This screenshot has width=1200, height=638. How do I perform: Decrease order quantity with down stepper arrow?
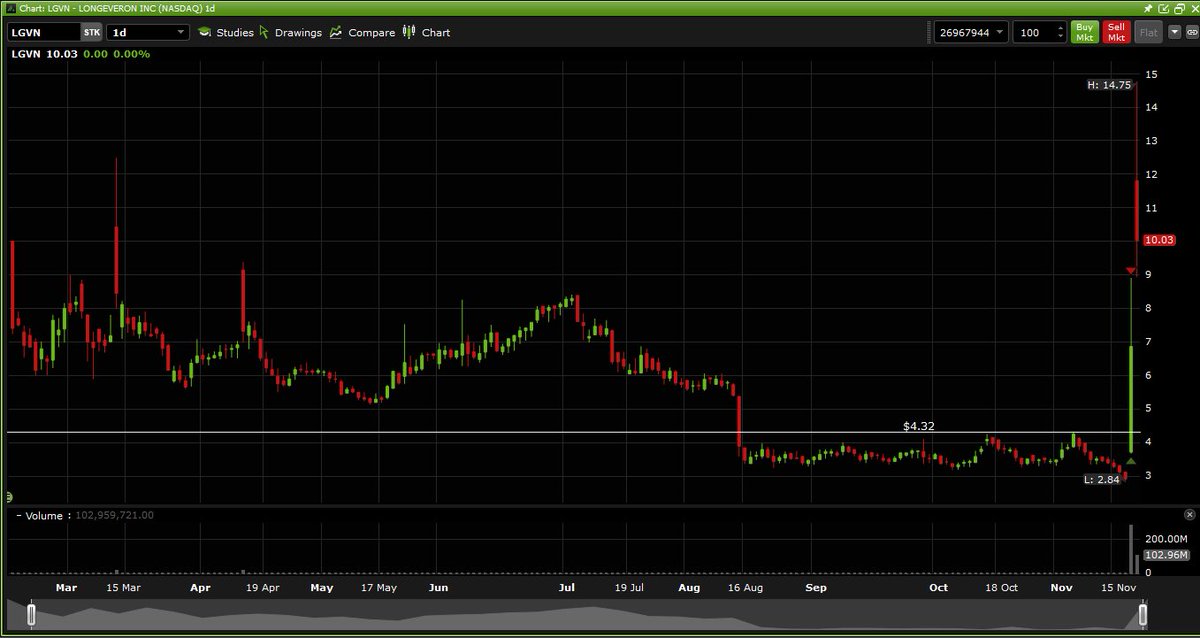(x=1060, y=37)
